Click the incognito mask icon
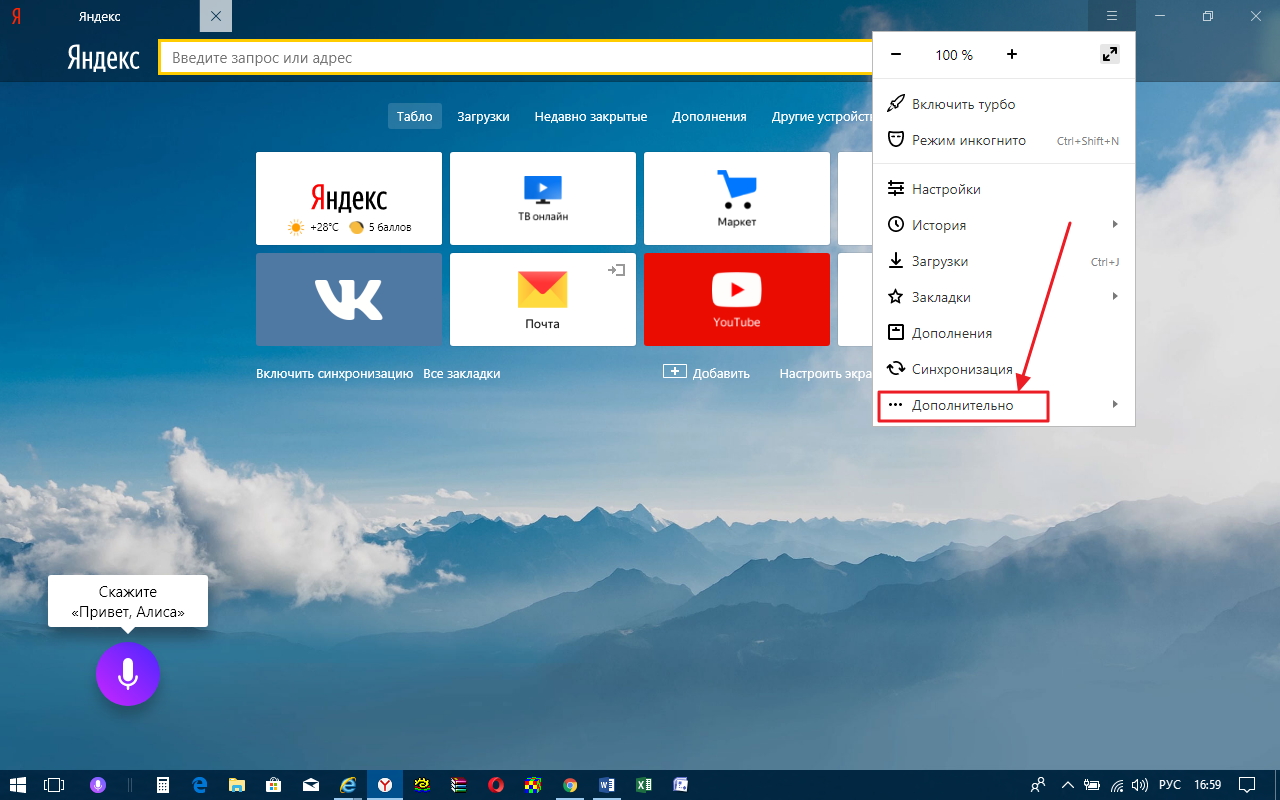Screen dimensions: 1280x800 coord(896,140)
